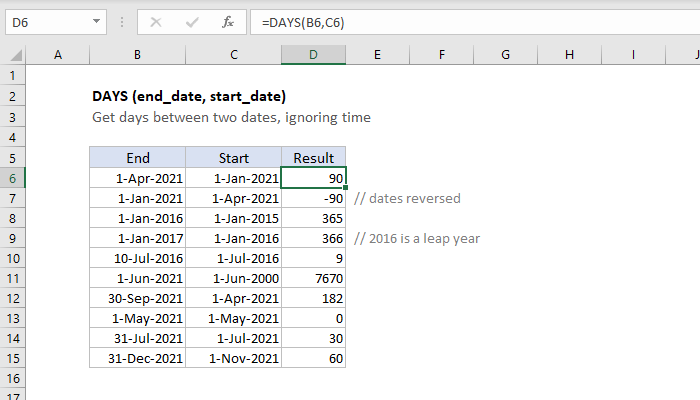Select row 5 header
Viewport: 700px width, 400px height.
tap(12, 158)
